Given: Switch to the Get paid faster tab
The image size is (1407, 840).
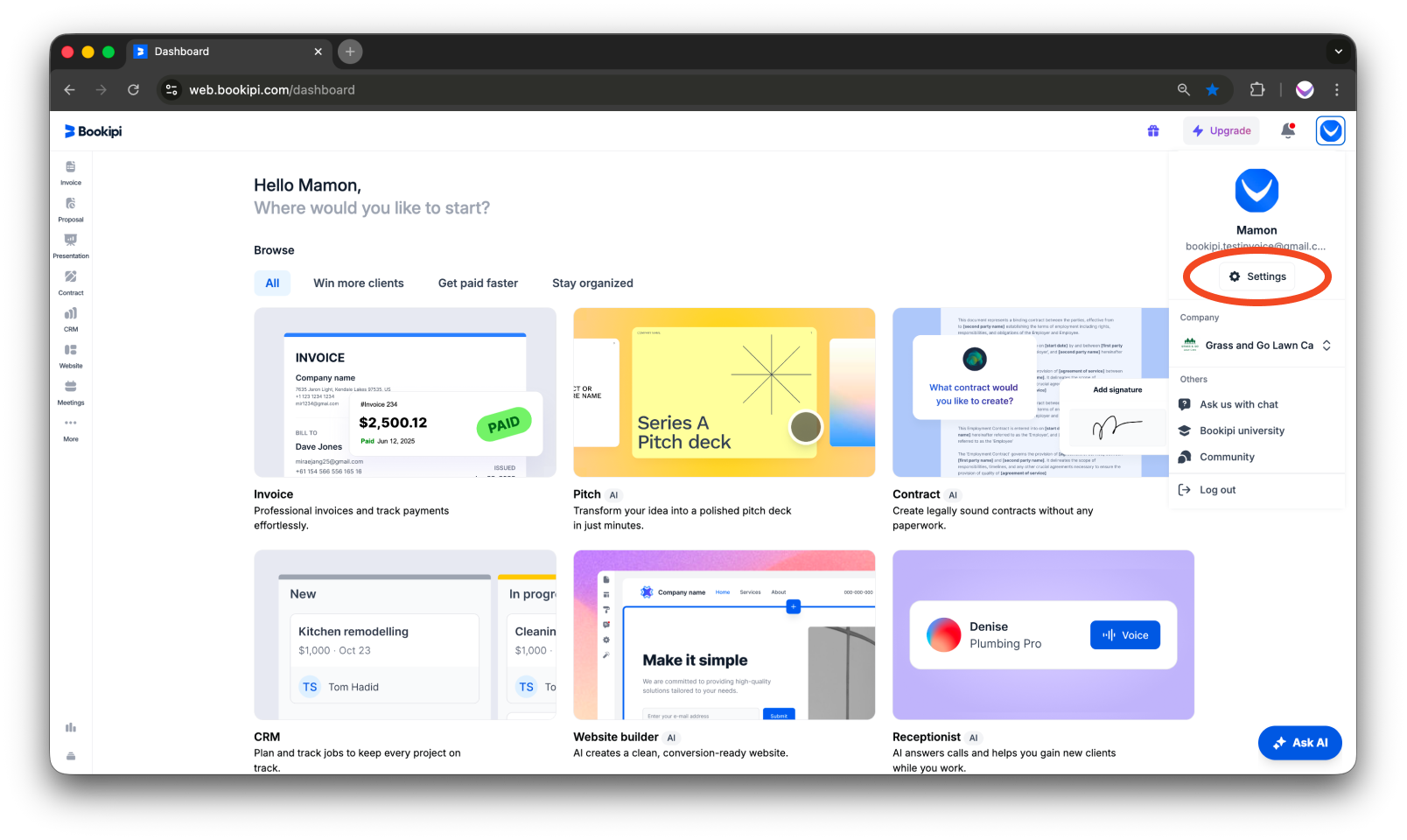Looking at the screenshot, I should [x=478, y=283].
